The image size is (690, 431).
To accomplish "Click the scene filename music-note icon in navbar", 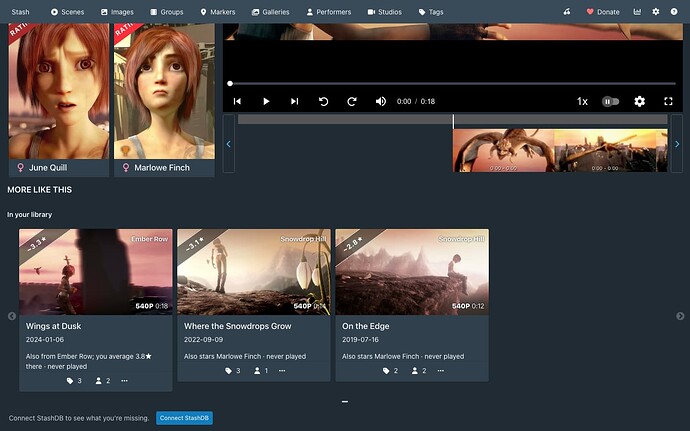I will 567,12.
